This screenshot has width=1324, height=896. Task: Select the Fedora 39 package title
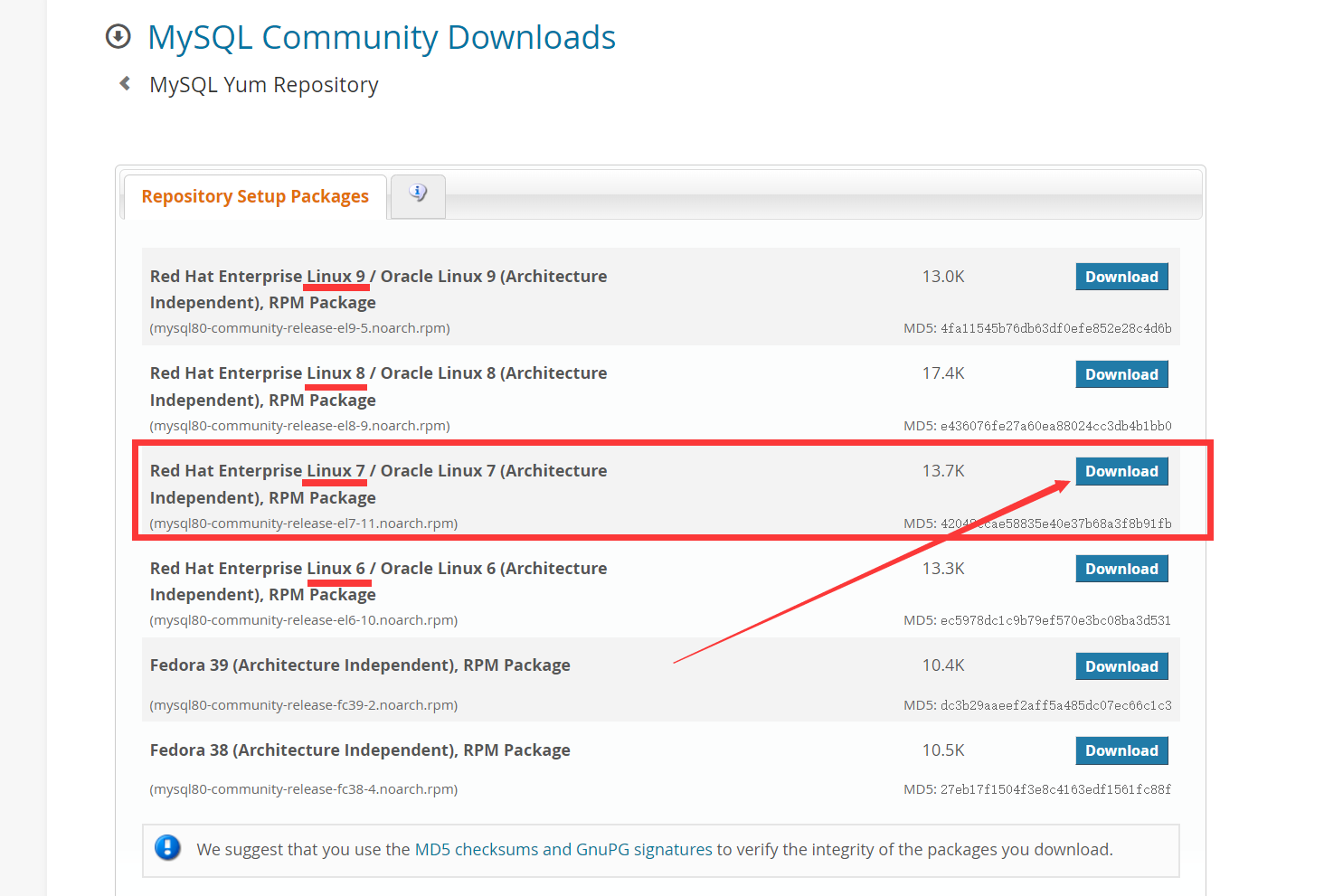360,665
